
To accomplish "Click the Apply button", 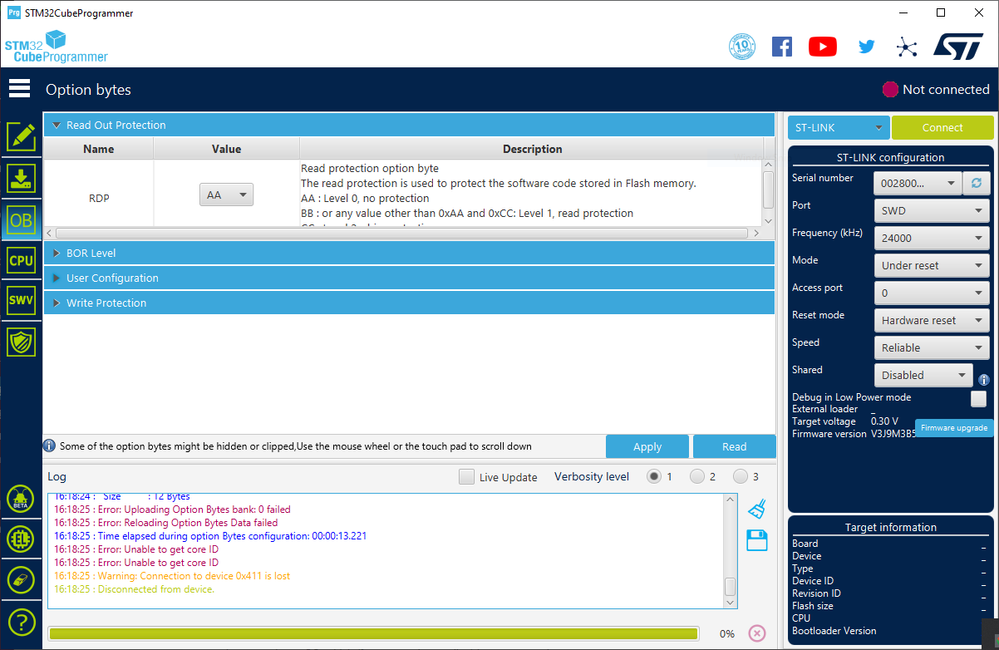I will tap(647, 446).
